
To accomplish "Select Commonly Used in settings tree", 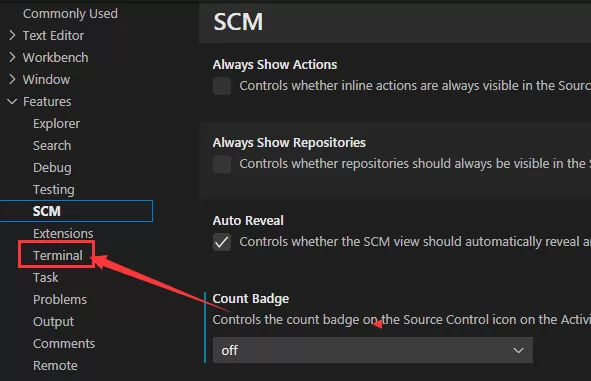I will pyautogui.click(x=70, y=14).
